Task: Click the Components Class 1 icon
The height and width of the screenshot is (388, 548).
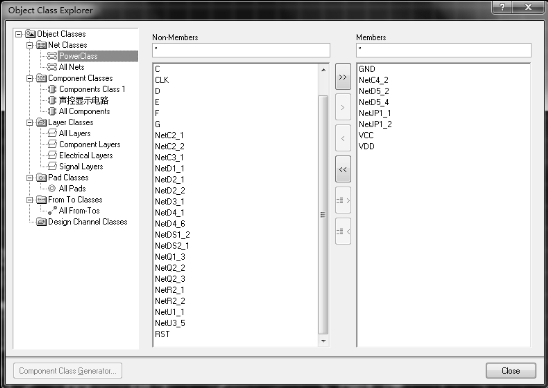Action: [52, 89]
